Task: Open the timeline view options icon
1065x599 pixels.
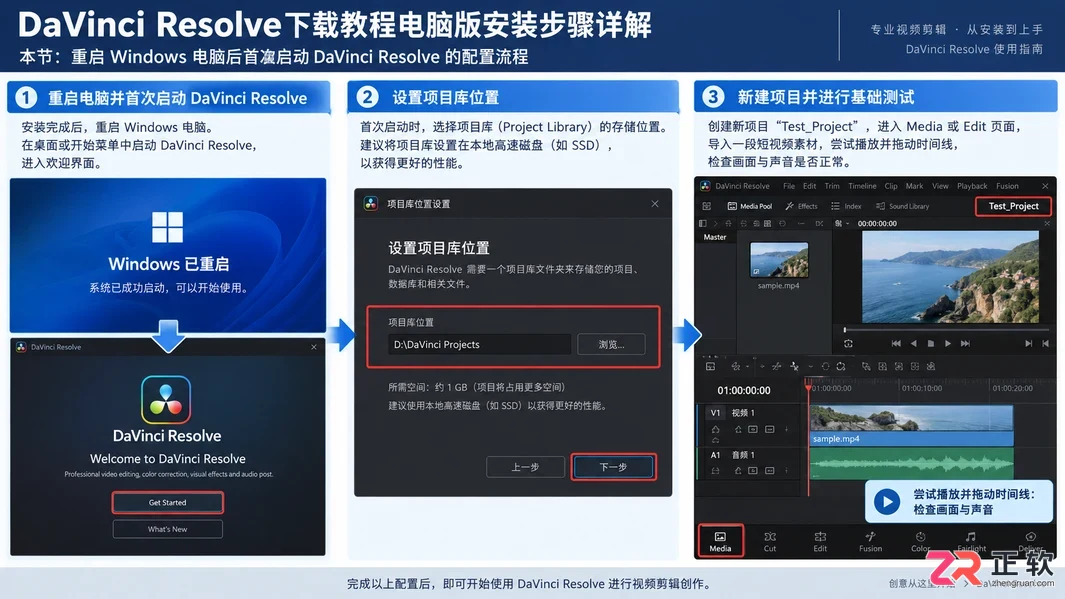Action: [x=710, y=366]
